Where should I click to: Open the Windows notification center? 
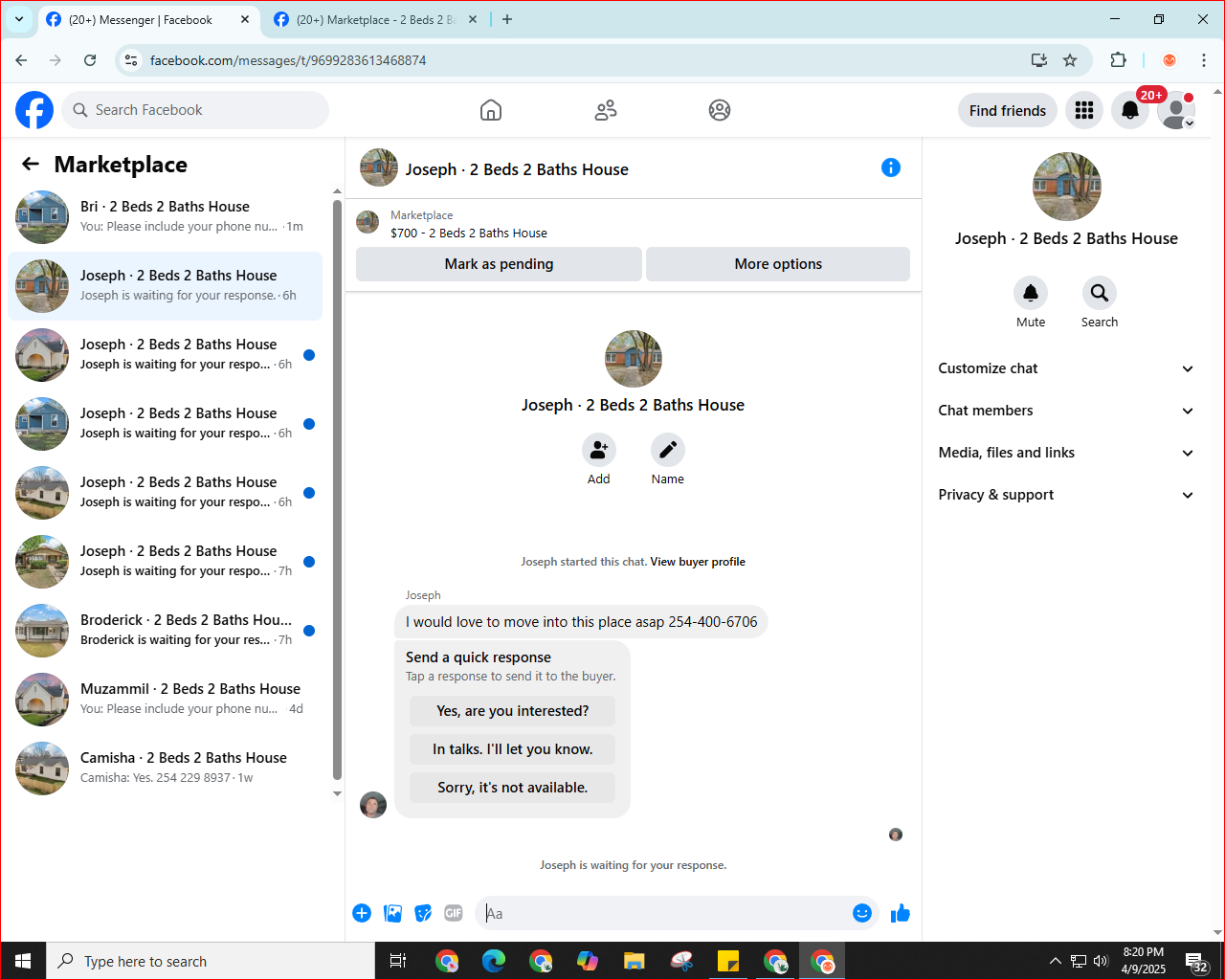[x=1196, y=961]
